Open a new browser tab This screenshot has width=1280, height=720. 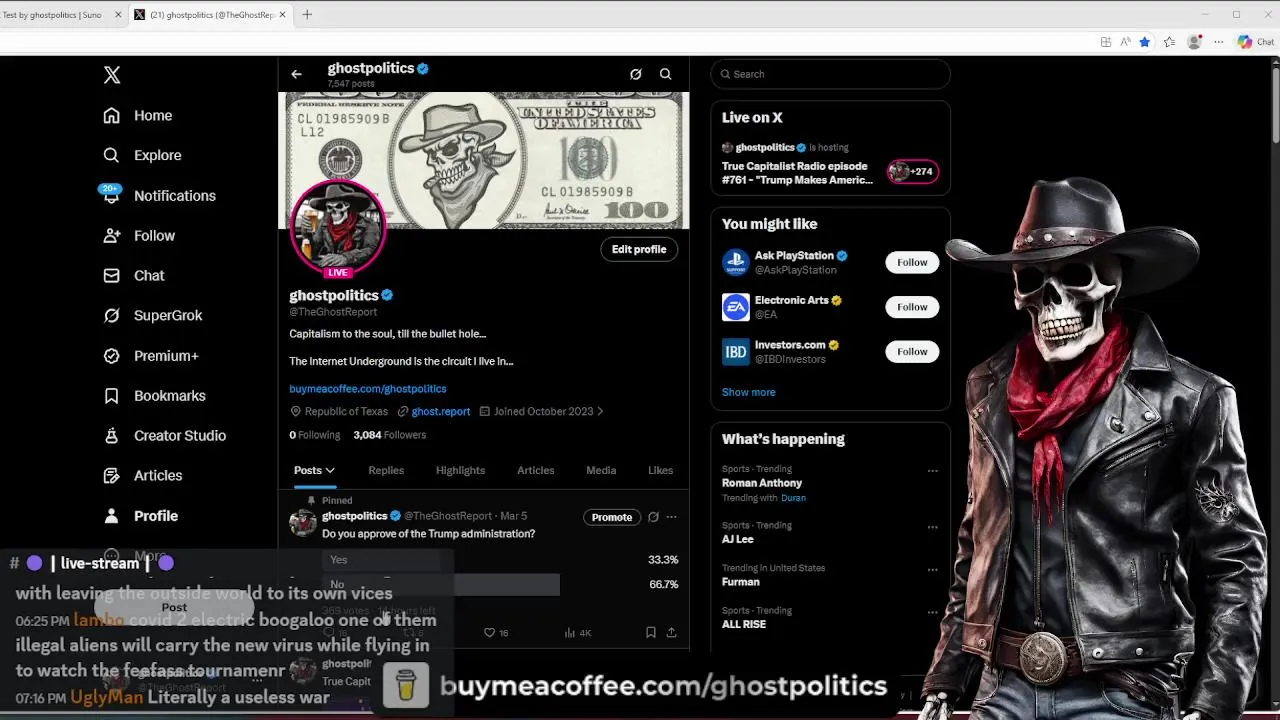(307, 15)
